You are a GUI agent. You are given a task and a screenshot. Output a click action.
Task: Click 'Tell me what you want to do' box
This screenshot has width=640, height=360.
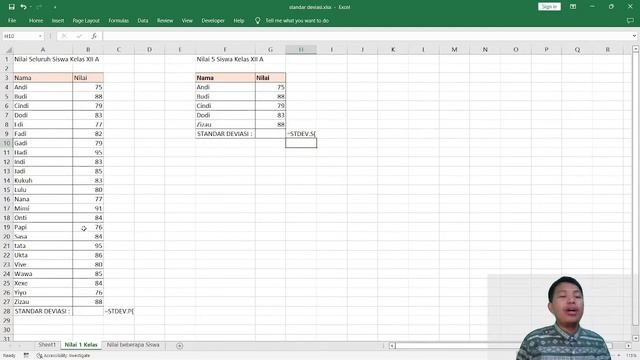[x=297, y=20]
